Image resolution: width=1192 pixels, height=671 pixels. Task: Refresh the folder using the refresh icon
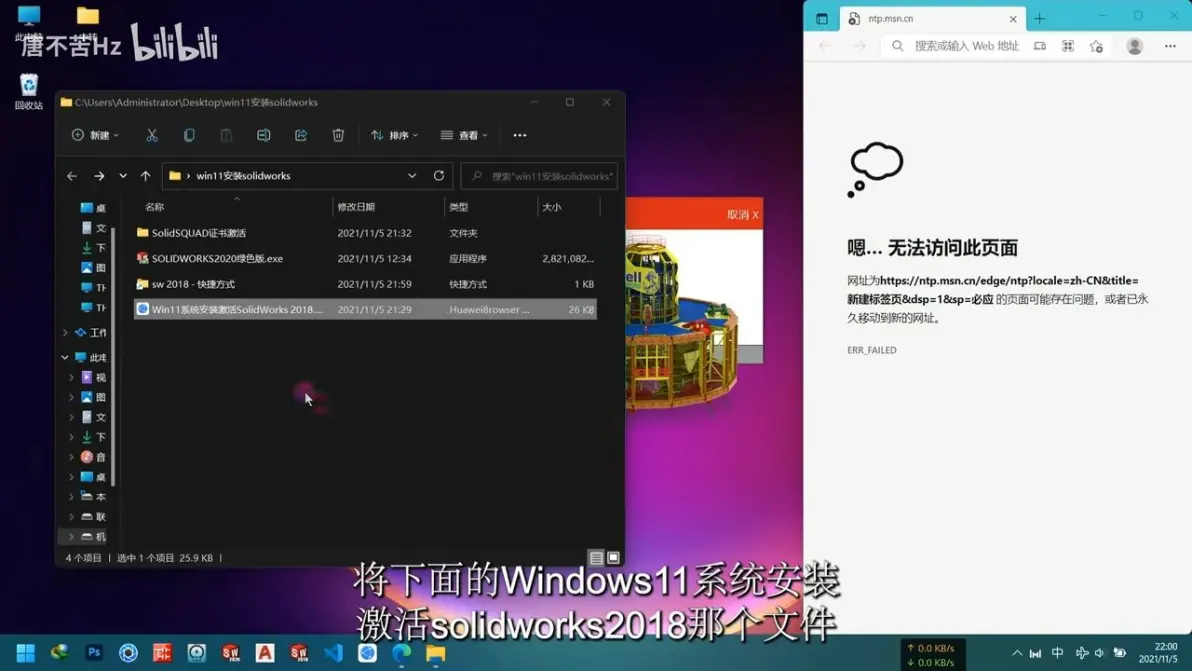[439, 175]
